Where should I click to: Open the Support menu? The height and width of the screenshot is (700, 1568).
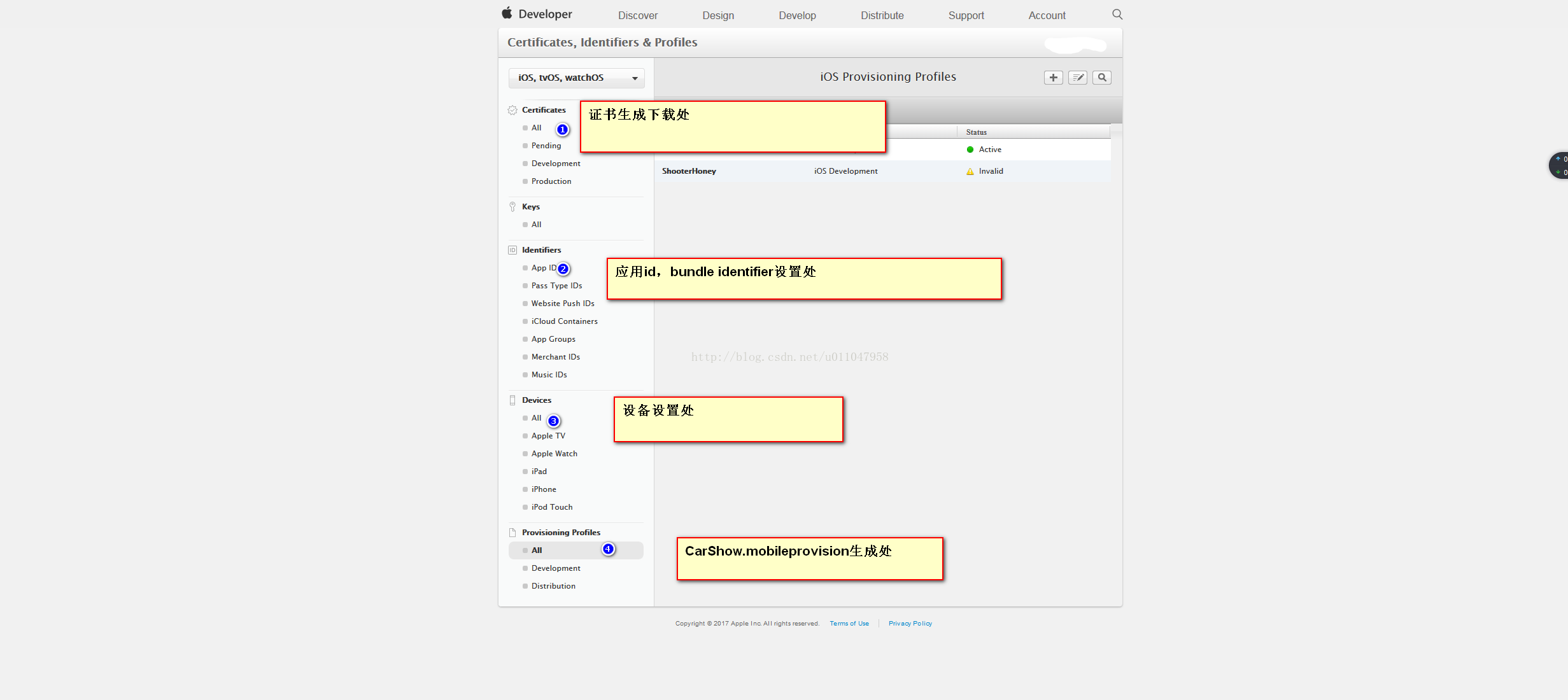[x=966, y=15]
